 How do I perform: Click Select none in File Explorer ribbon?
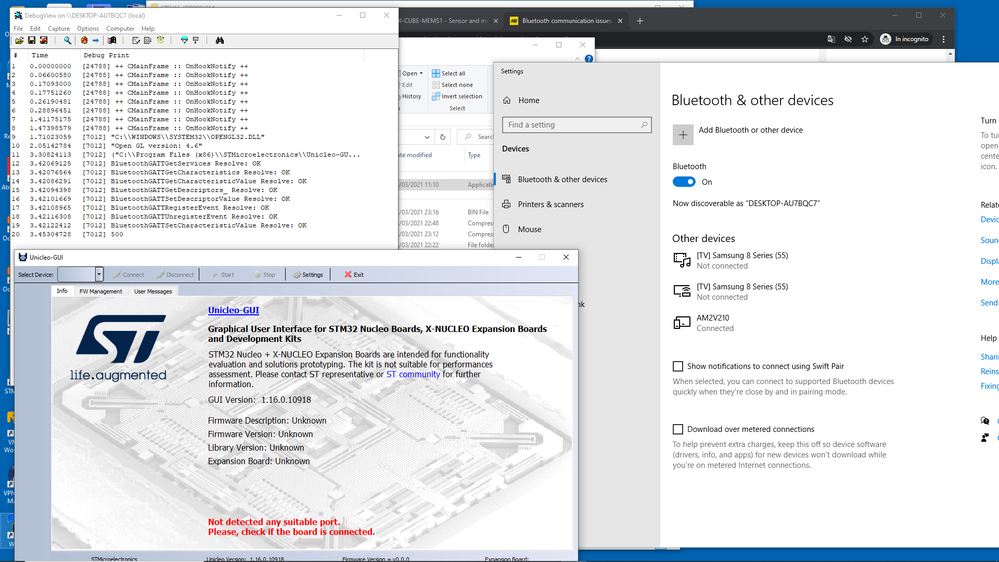452,85
